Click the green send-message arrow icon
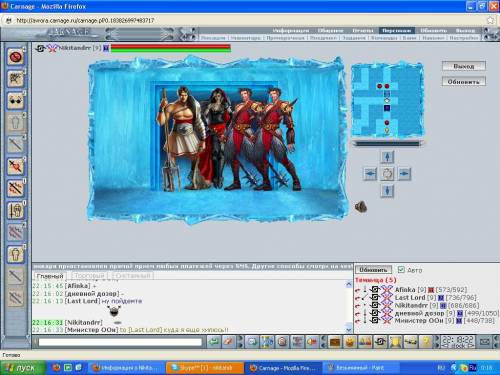This screenshot has width=500, height=375. click(x=214, y=342)
